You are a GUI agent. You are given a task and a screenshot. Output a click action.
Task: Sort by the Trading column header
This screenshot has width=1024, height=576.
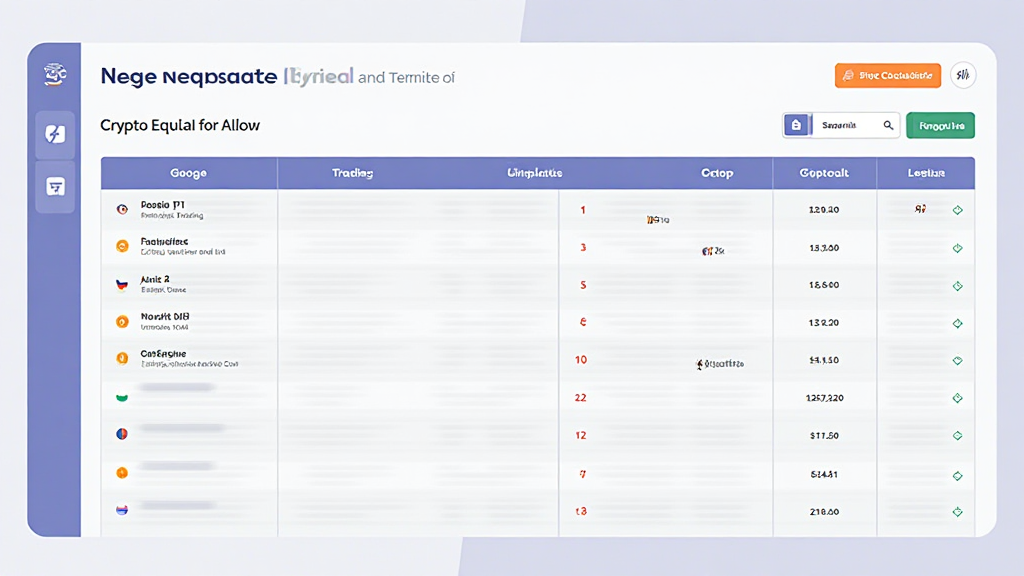(352, 173)
